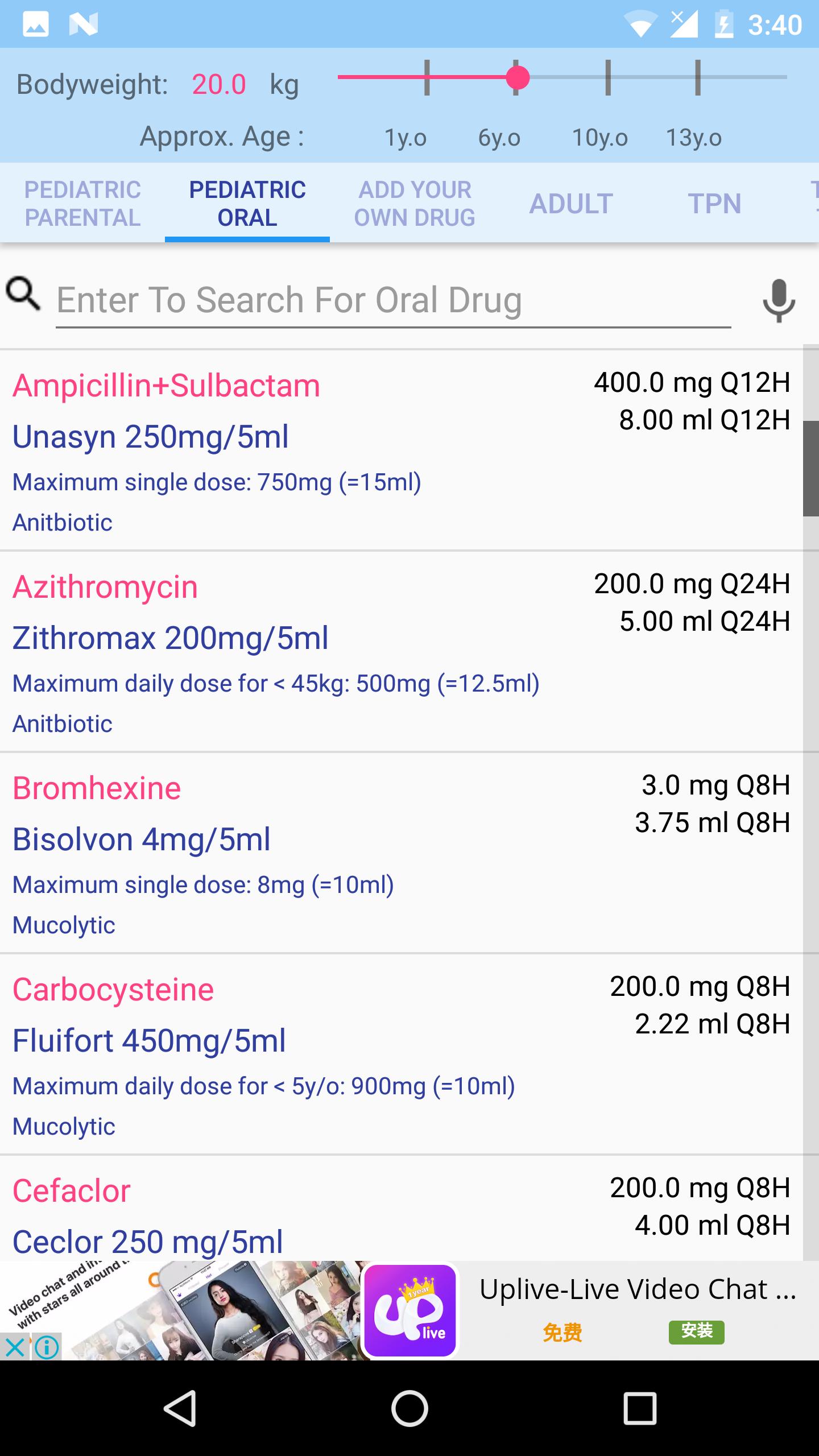819x1456 pixels.
Task: Tap Android home button
Action: pos(409,1408)
